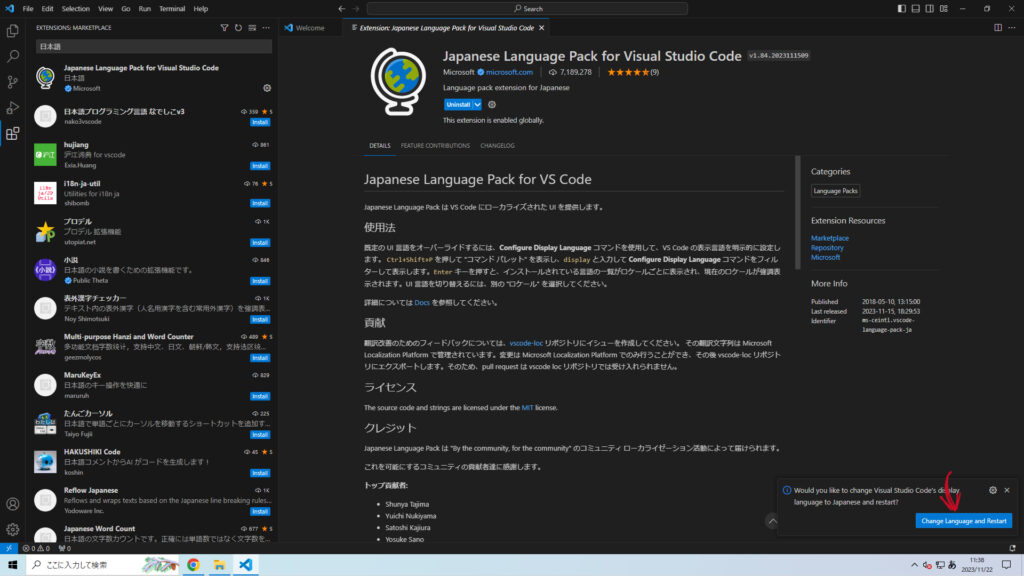Select the Changelog tab

click(x=497, y=146)
